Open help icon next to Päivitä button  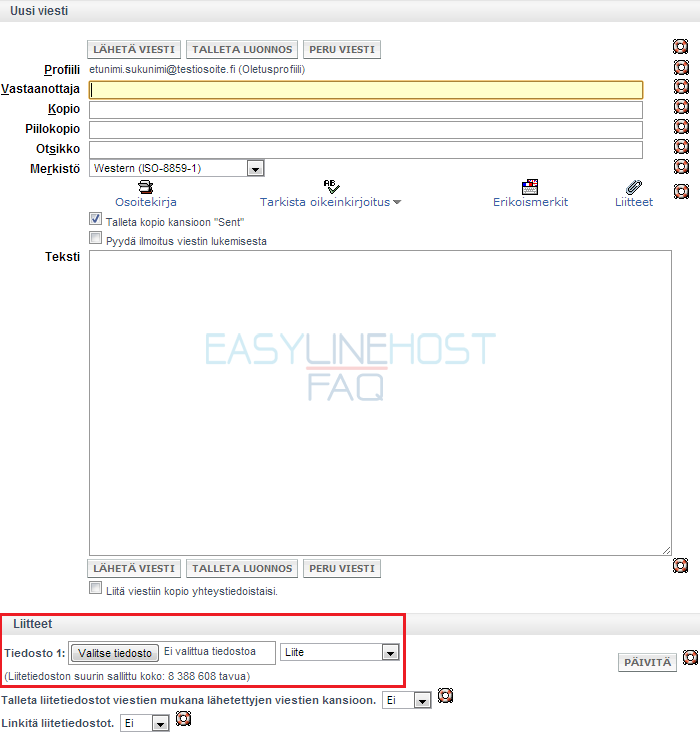(x=690, y=658)
